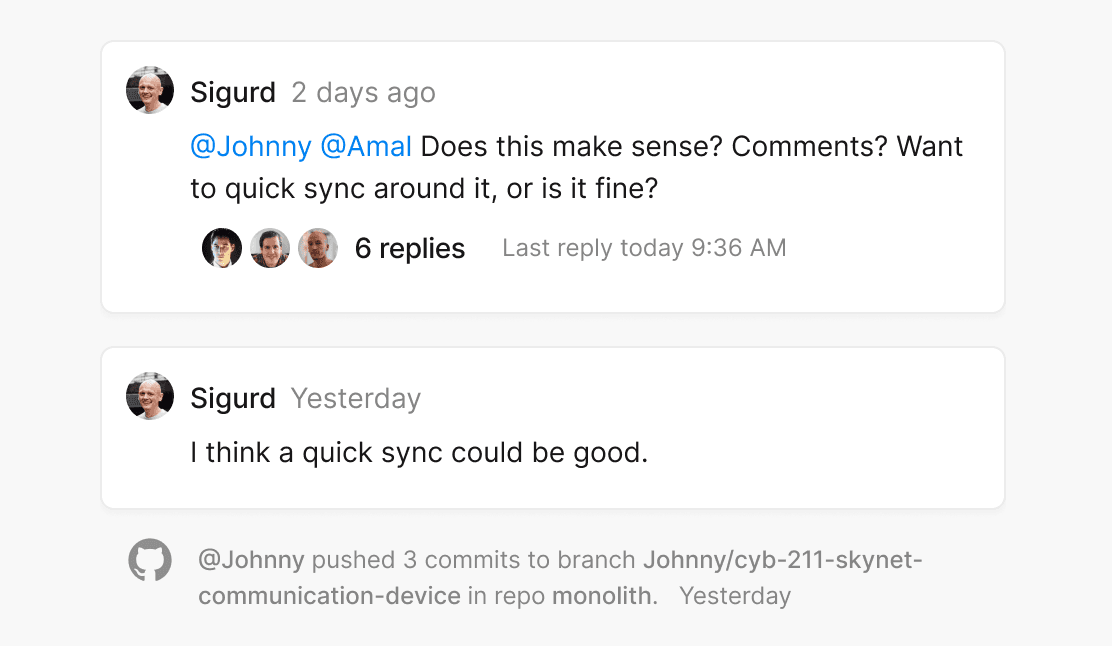Click the GitHub logo icon

click(x=150, y=560)
